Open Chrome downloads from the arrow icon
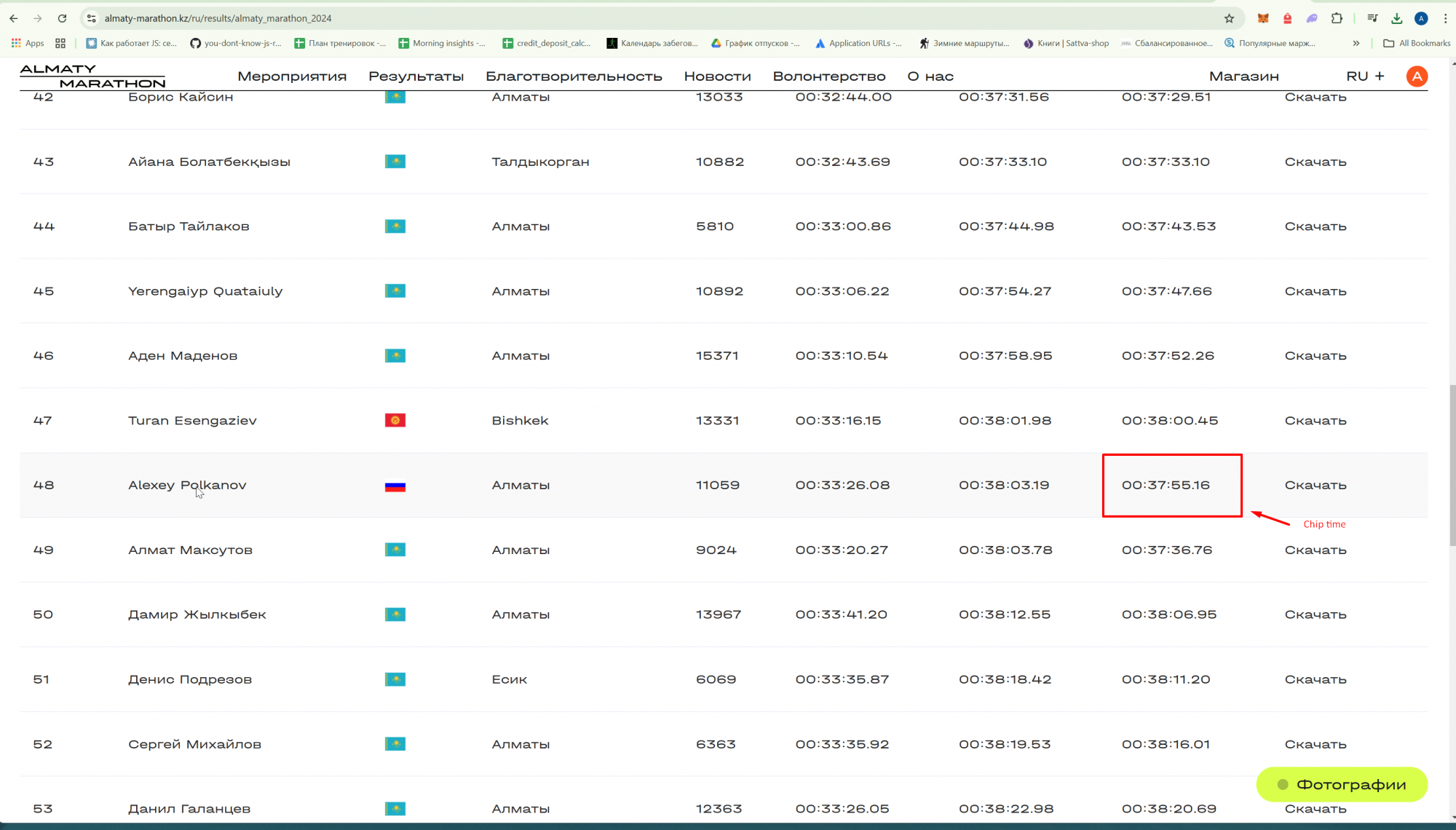This screenshot has height=830, width=1456. 1396,18
